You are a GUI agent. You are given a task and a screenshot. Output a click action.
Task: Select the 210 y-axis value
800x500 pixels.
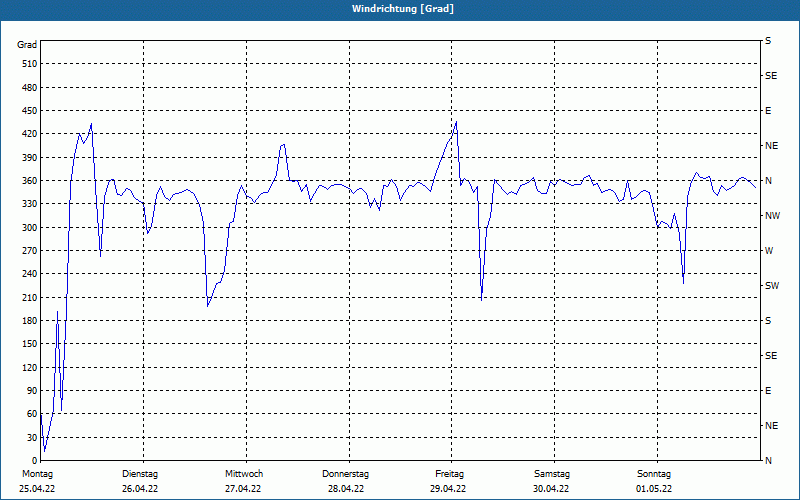(x=30, y=297)
